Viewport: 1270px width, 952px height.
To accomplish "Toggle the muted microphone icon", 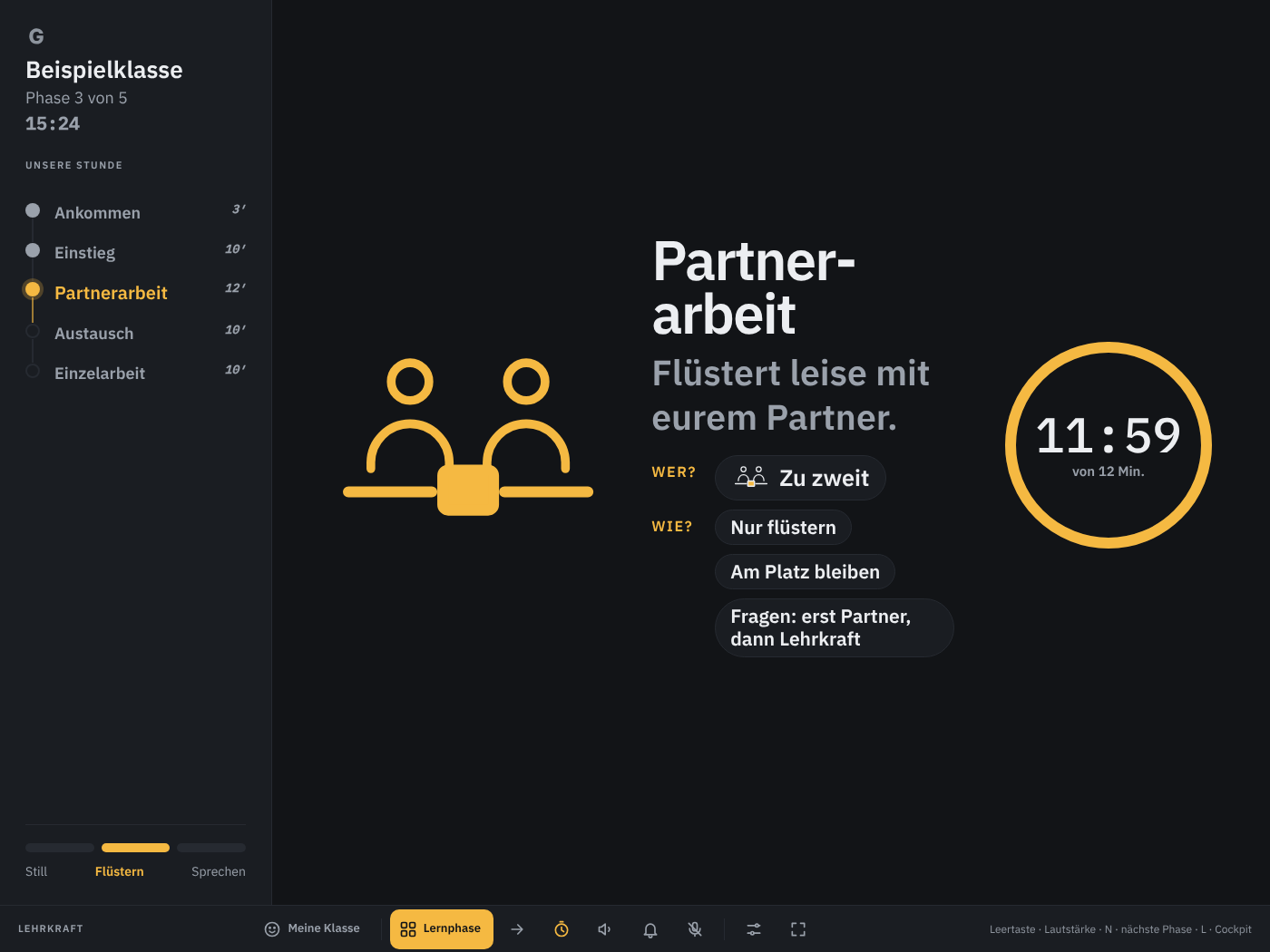I will [695, 929].
